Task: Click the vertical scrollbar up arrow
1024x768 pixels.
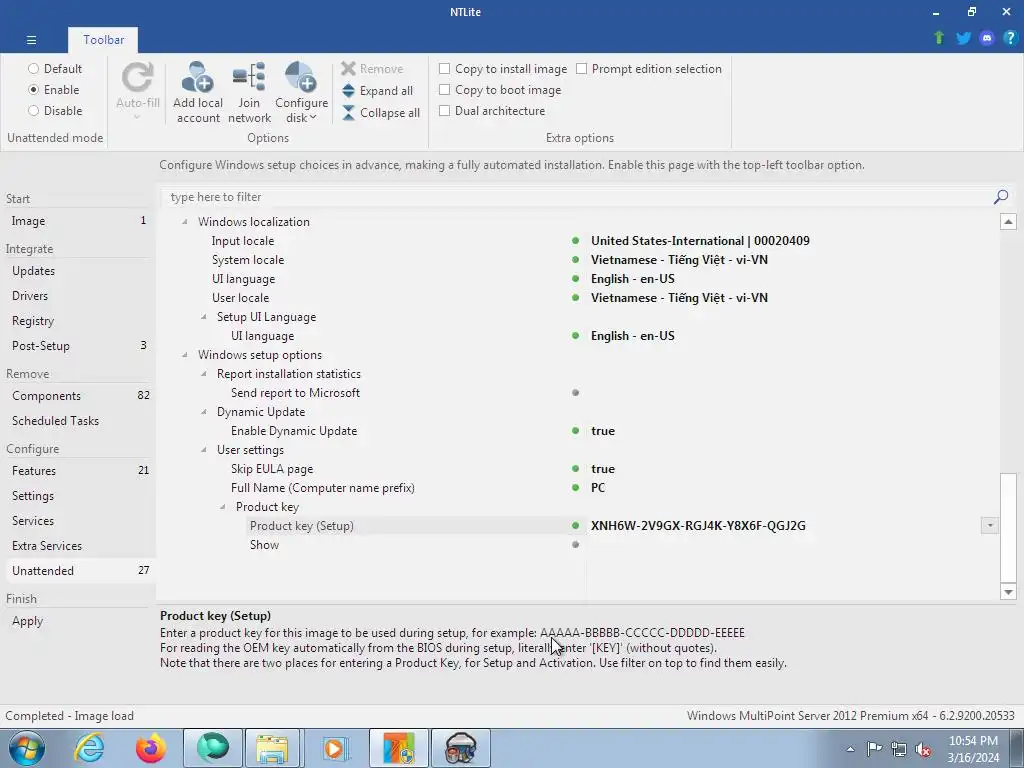Action: [1008, 222]
